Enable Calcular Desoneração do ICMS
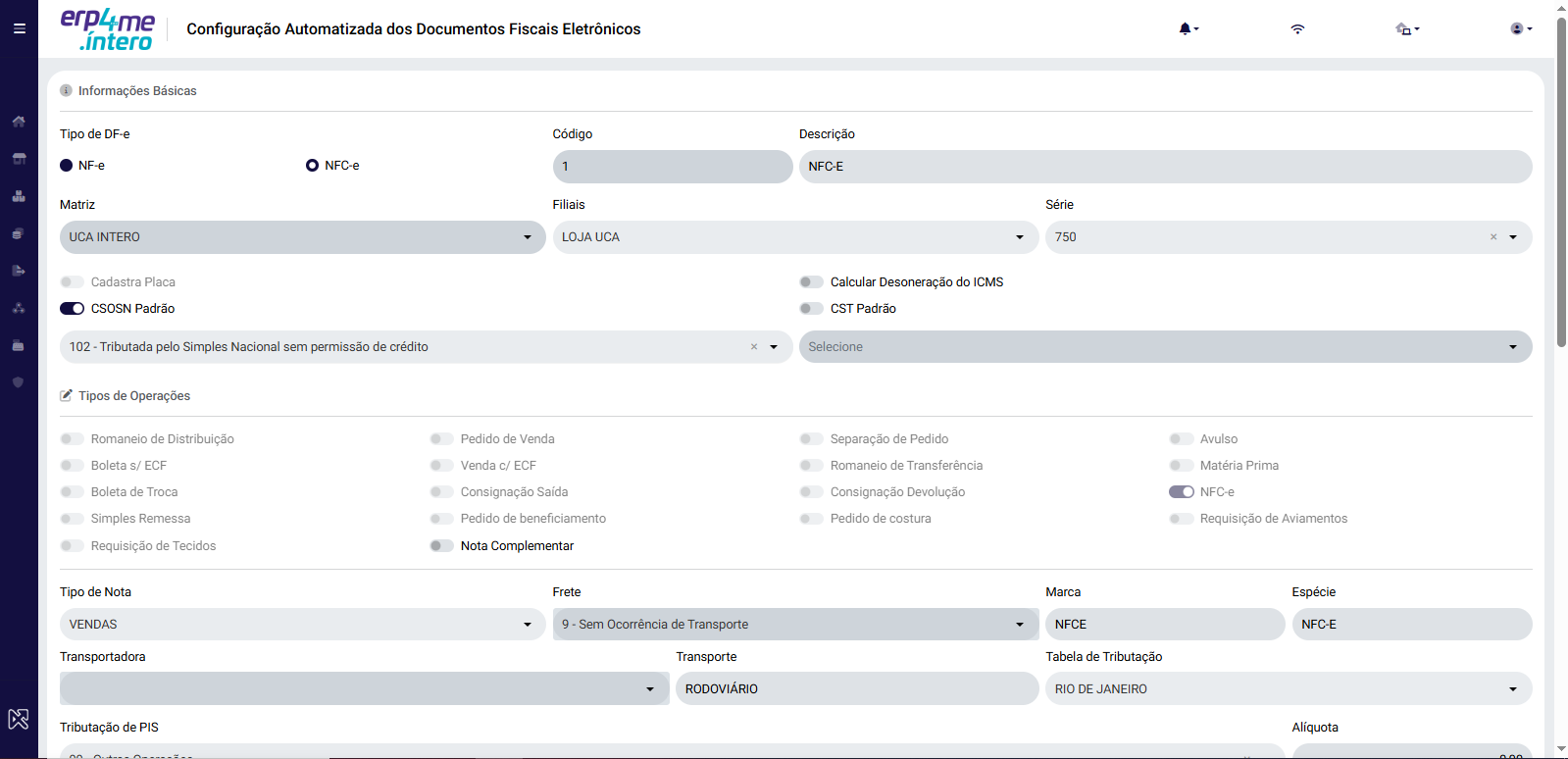Screen dimensions: 1568x759 811,282
